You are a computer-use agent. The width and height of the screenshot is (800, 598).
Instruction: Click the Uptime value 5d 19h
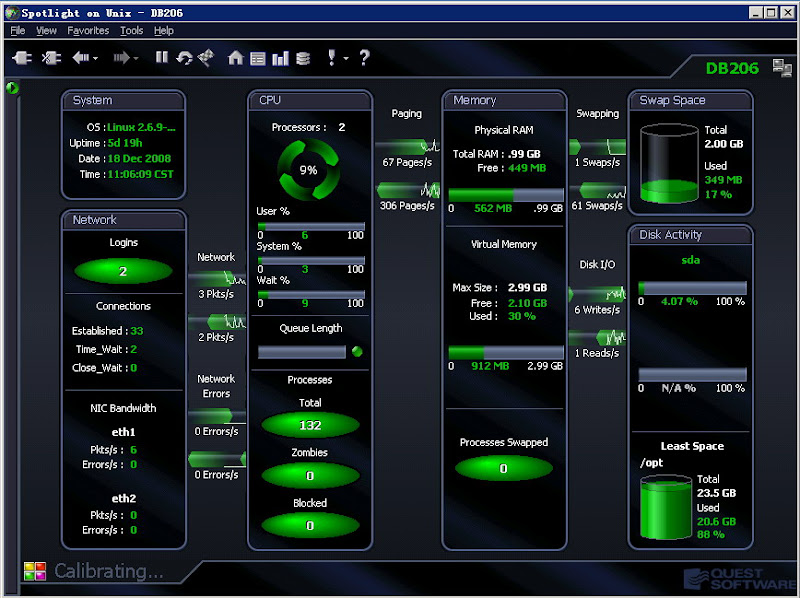(x=125, y=143)
